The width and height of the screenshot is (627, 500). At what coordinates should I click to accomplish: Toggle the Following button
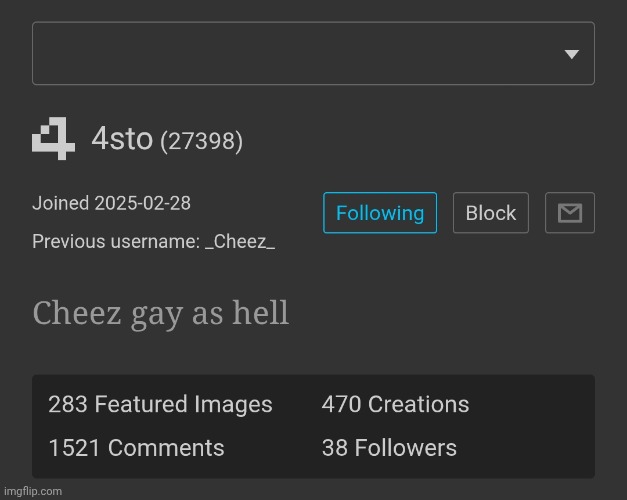pyautogui.click(x=380, y=213)
